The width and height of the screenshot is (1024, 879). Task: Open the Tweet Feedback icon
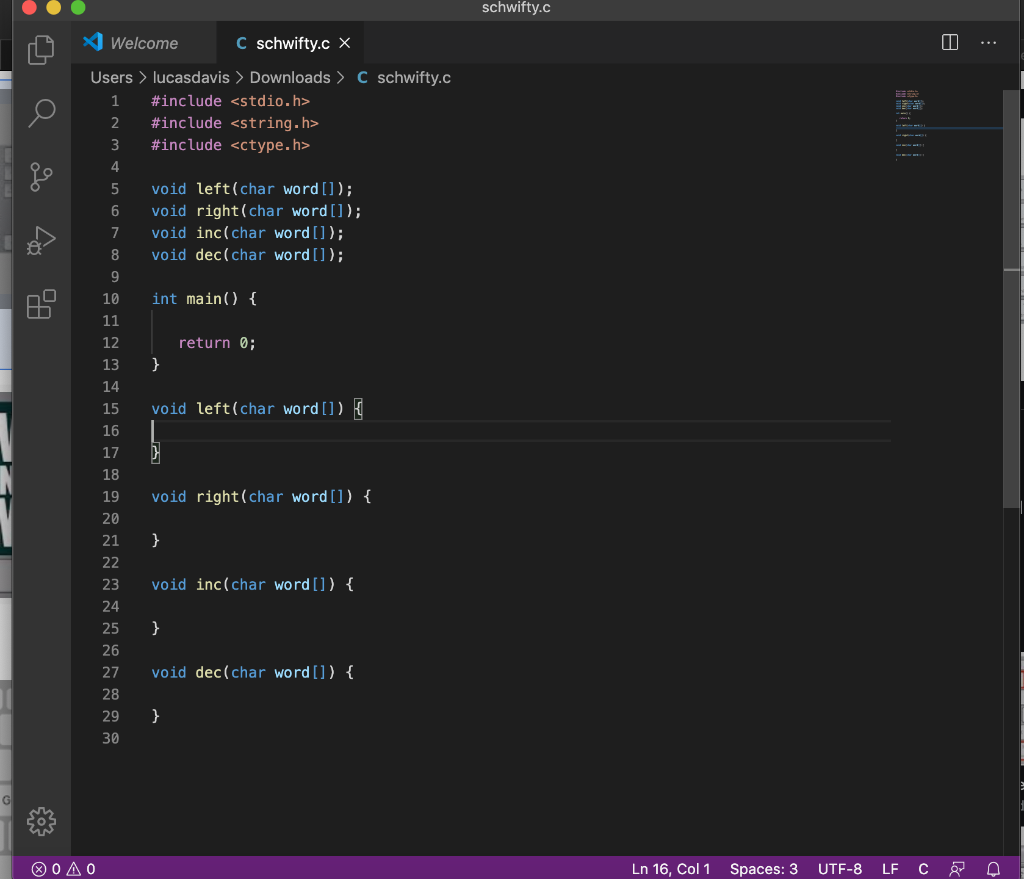(957, 868)
